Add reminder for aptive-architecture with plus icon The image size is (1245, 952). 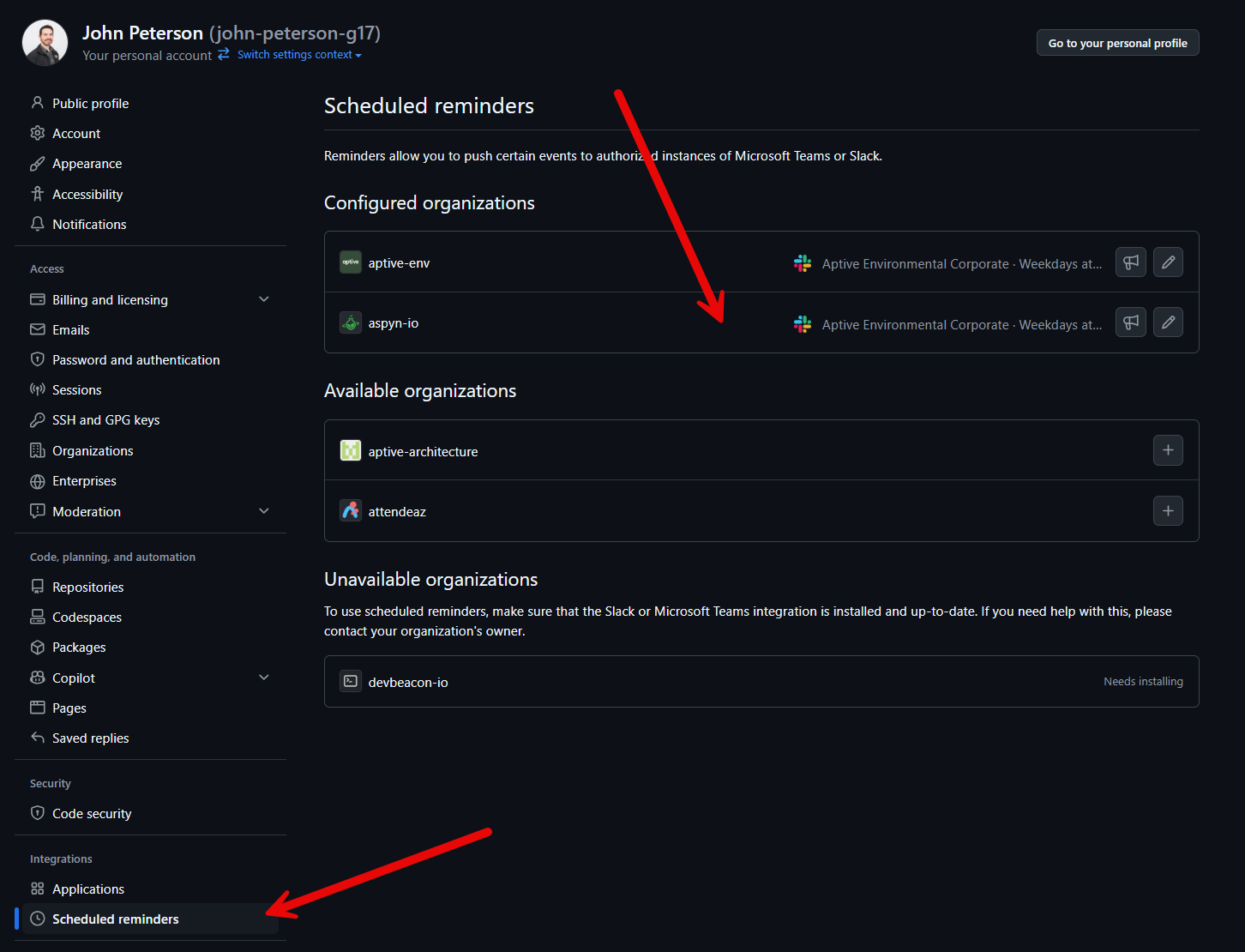1168,450
